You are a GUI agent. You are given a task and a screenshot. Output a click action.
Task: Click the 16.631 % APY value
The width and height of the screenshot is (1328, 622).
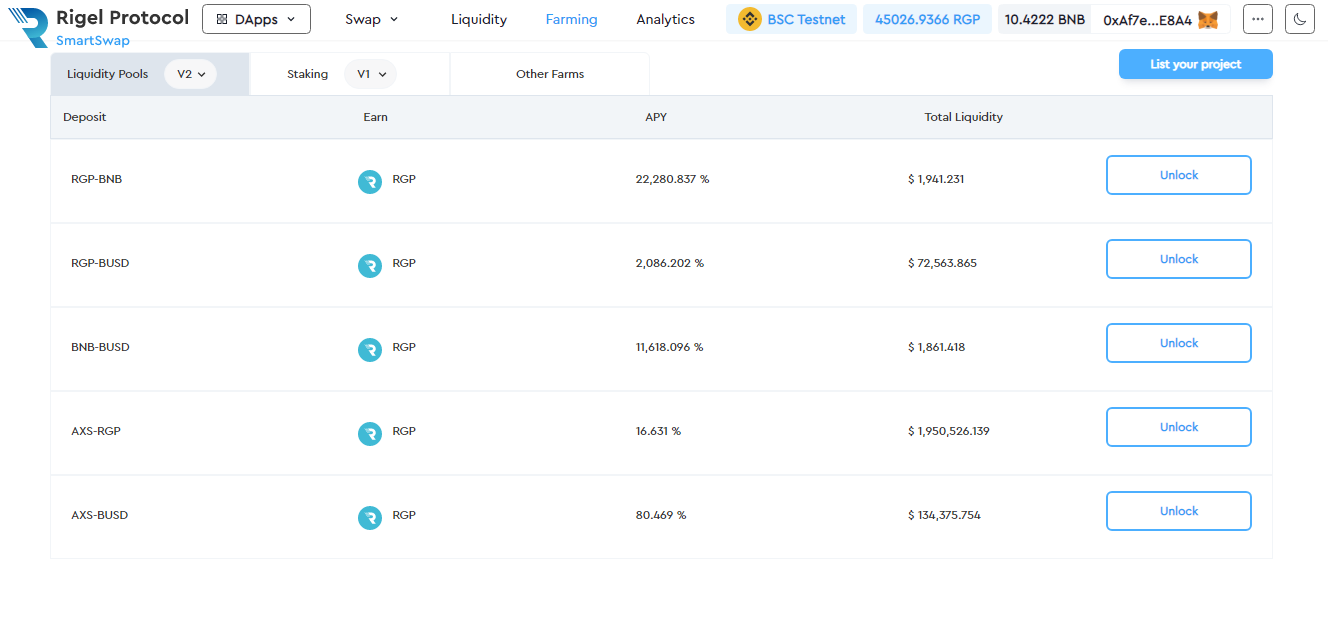[x=658, y=431]
